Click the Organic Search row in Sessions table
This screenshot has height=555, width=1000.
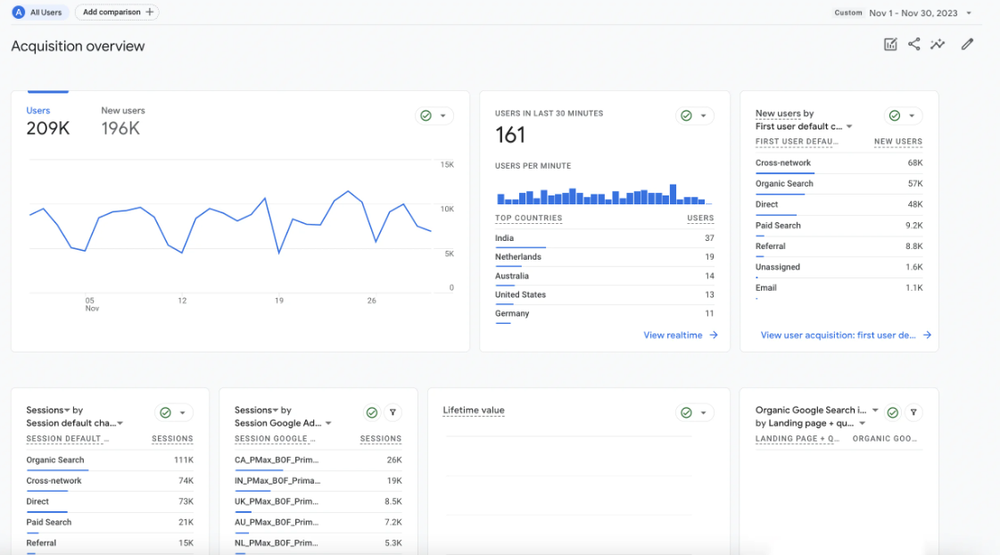[110, 460]
